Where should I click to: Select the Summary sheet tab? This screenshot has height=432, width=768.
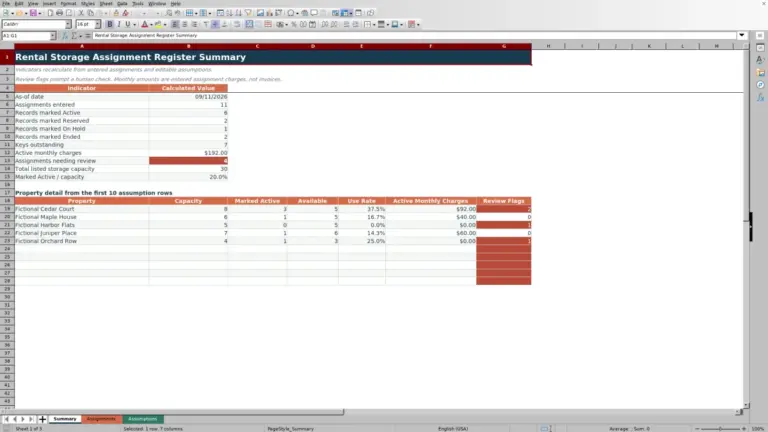point(65,419)
